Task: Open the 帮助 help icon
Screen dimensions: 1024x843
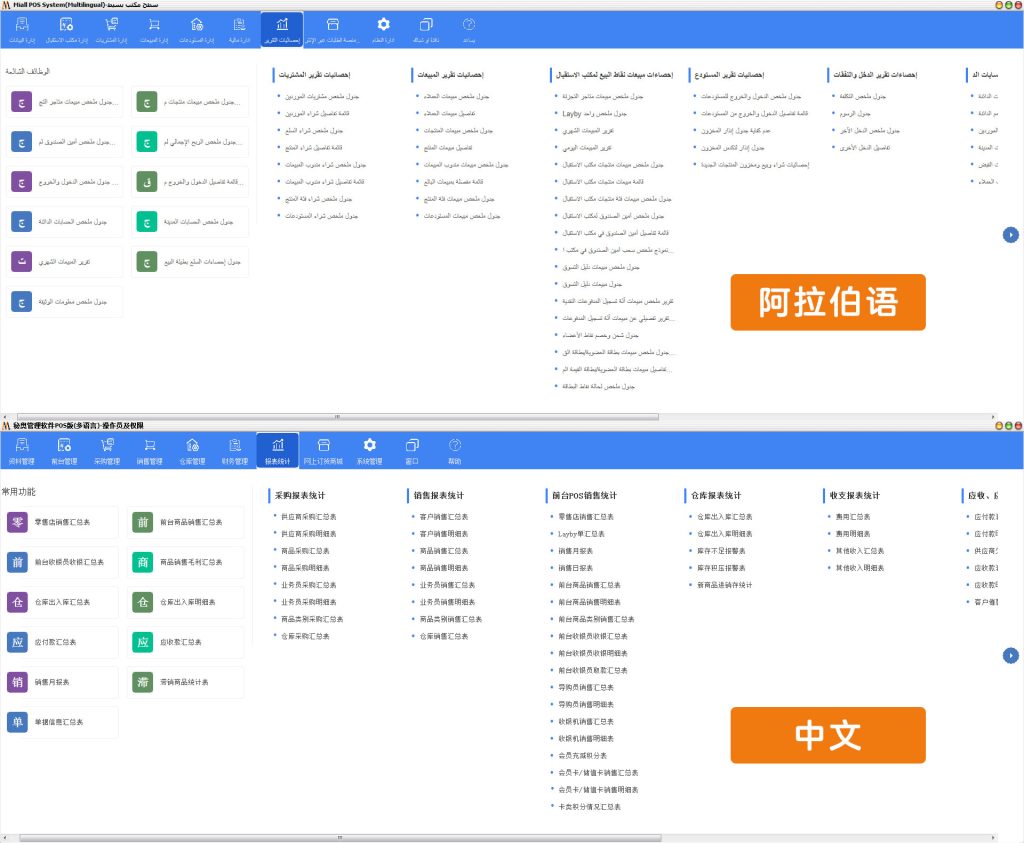Action: 455,451
